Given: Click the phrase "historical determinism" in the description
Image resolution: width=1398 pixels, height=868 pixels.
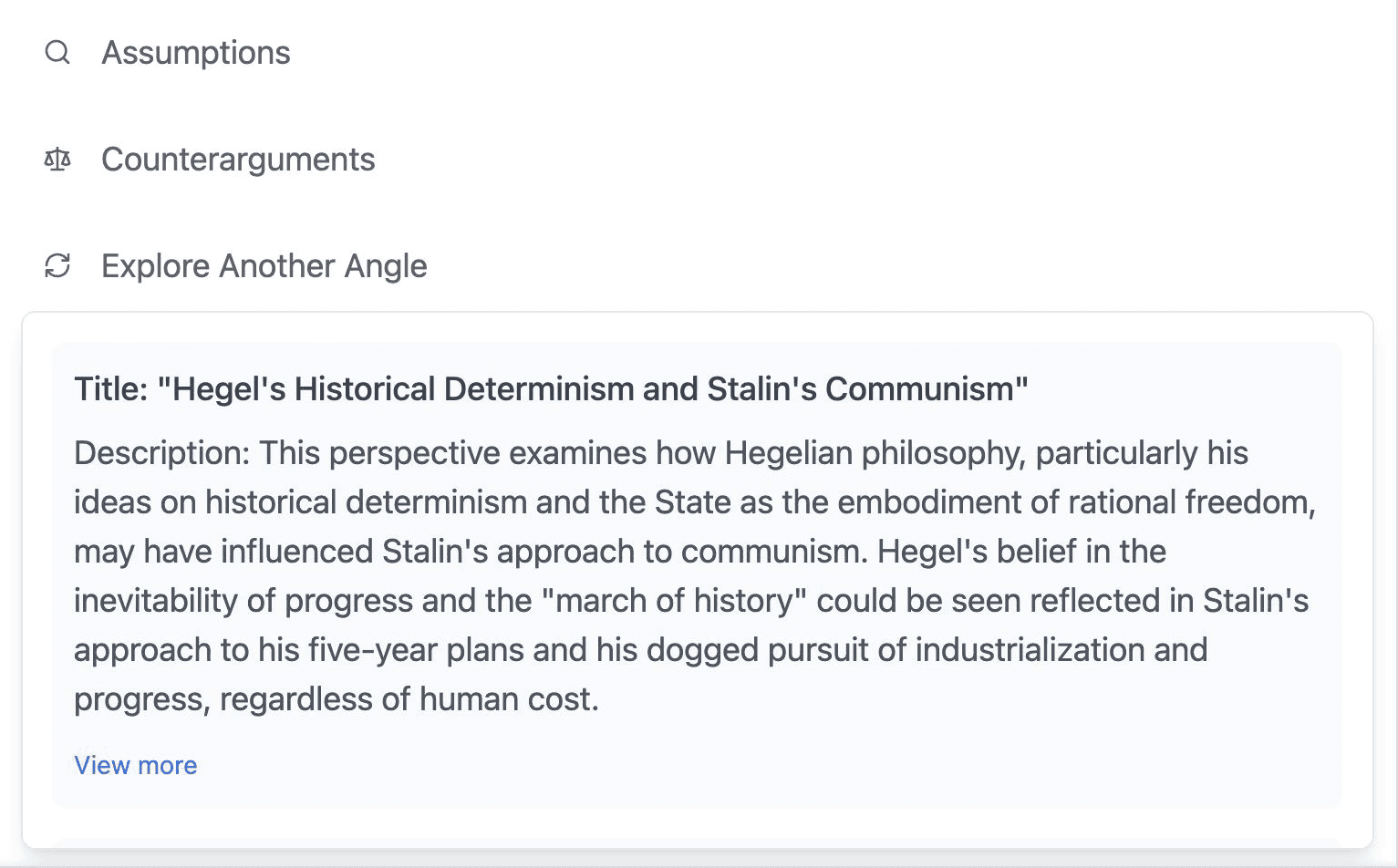Looking at the screenshot, I should 366,502.
